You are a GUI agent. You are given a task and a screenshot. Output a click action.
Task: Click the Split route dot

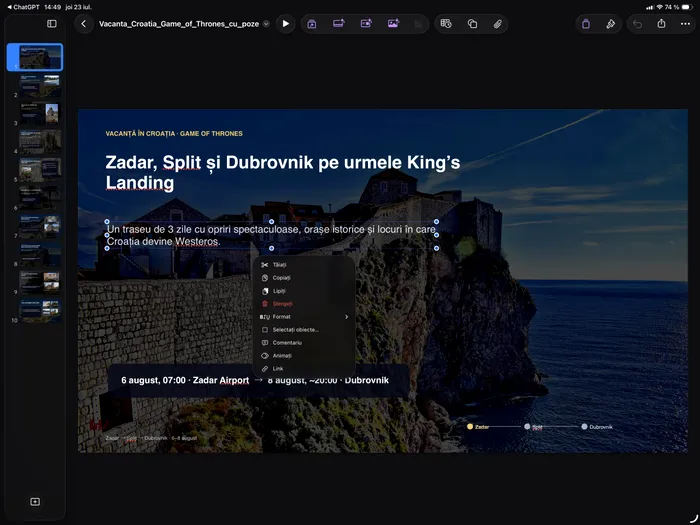(x=527, y=427)
